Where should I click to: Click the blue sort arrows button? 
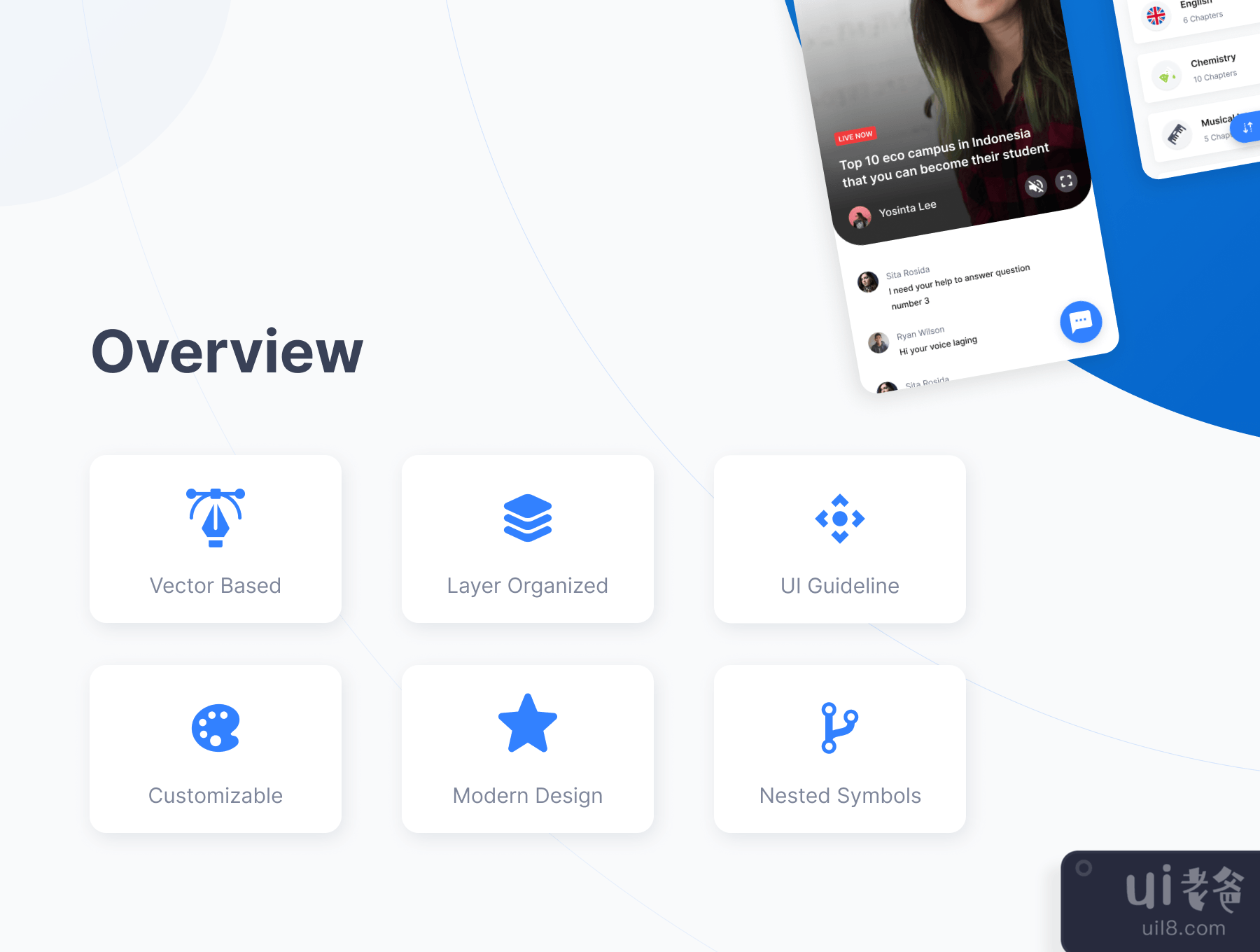point(1247,127)
